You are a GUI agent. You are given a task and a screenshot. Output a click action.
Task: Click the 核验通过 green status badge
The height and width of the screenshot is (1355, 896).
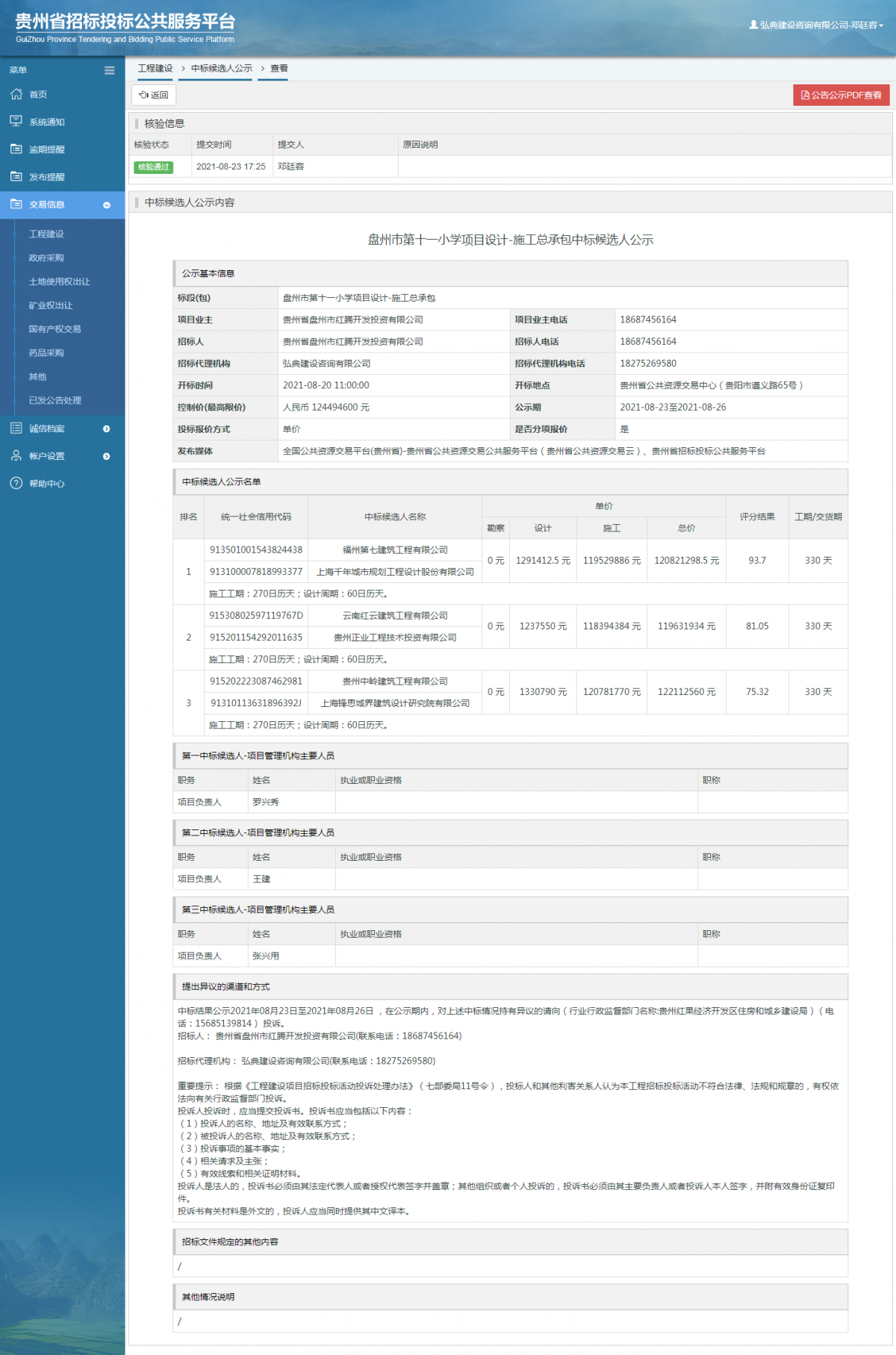[154, 167]
